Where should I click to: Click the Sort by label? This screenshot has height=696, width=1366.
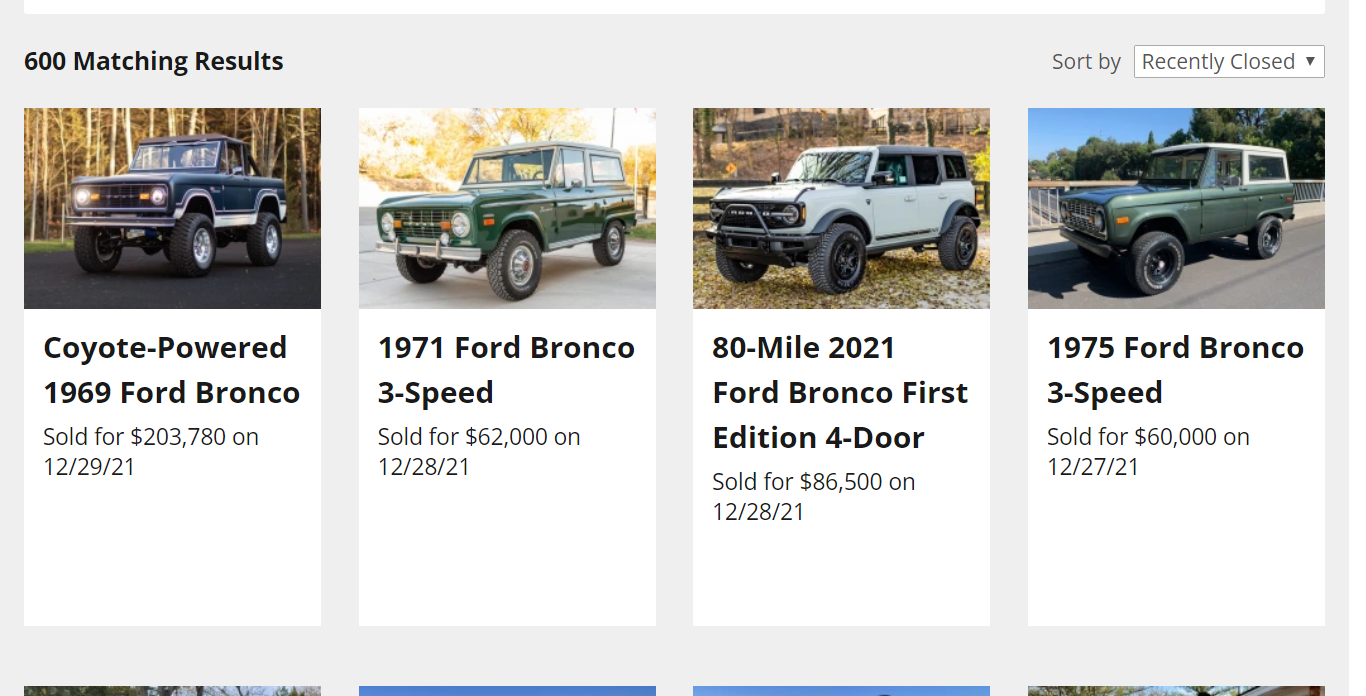pyautogui.click(x=1086, y=62)
